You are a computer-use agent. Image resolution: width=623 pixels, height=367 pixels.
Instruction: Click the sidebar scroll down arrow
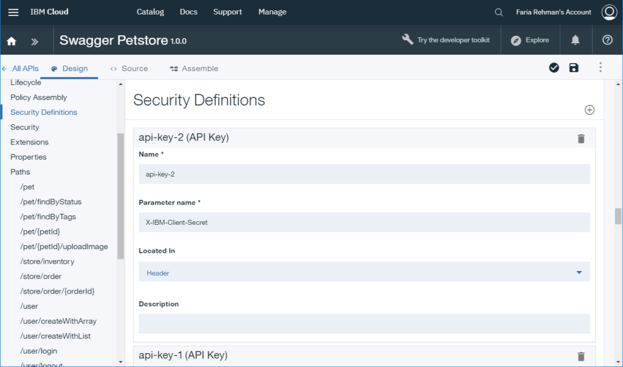pyautogui.click(x=120, y=362)
